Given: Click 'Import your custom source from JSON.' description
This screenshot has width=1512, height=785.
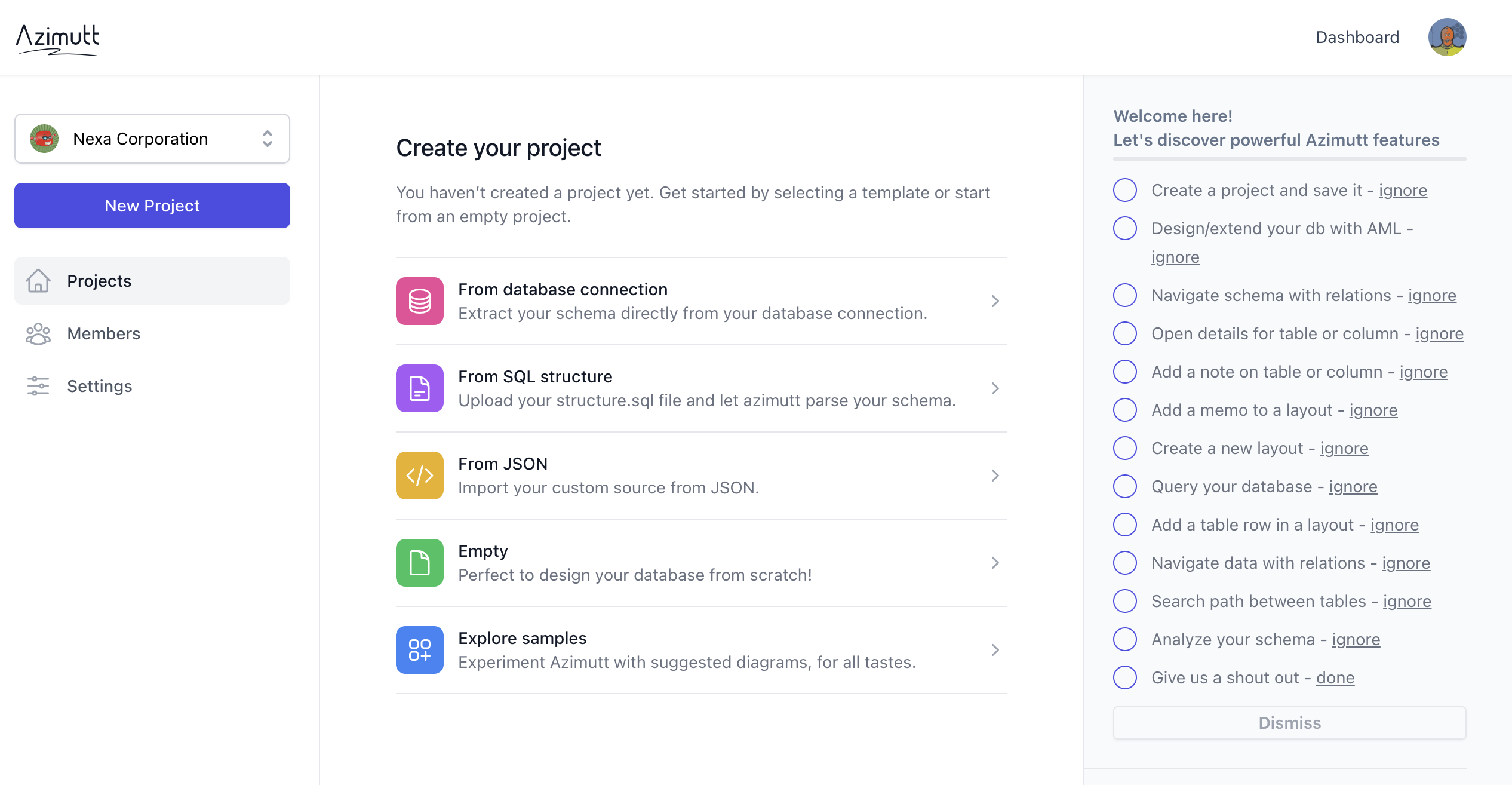Looking at the screenshot, I should 609,487.
